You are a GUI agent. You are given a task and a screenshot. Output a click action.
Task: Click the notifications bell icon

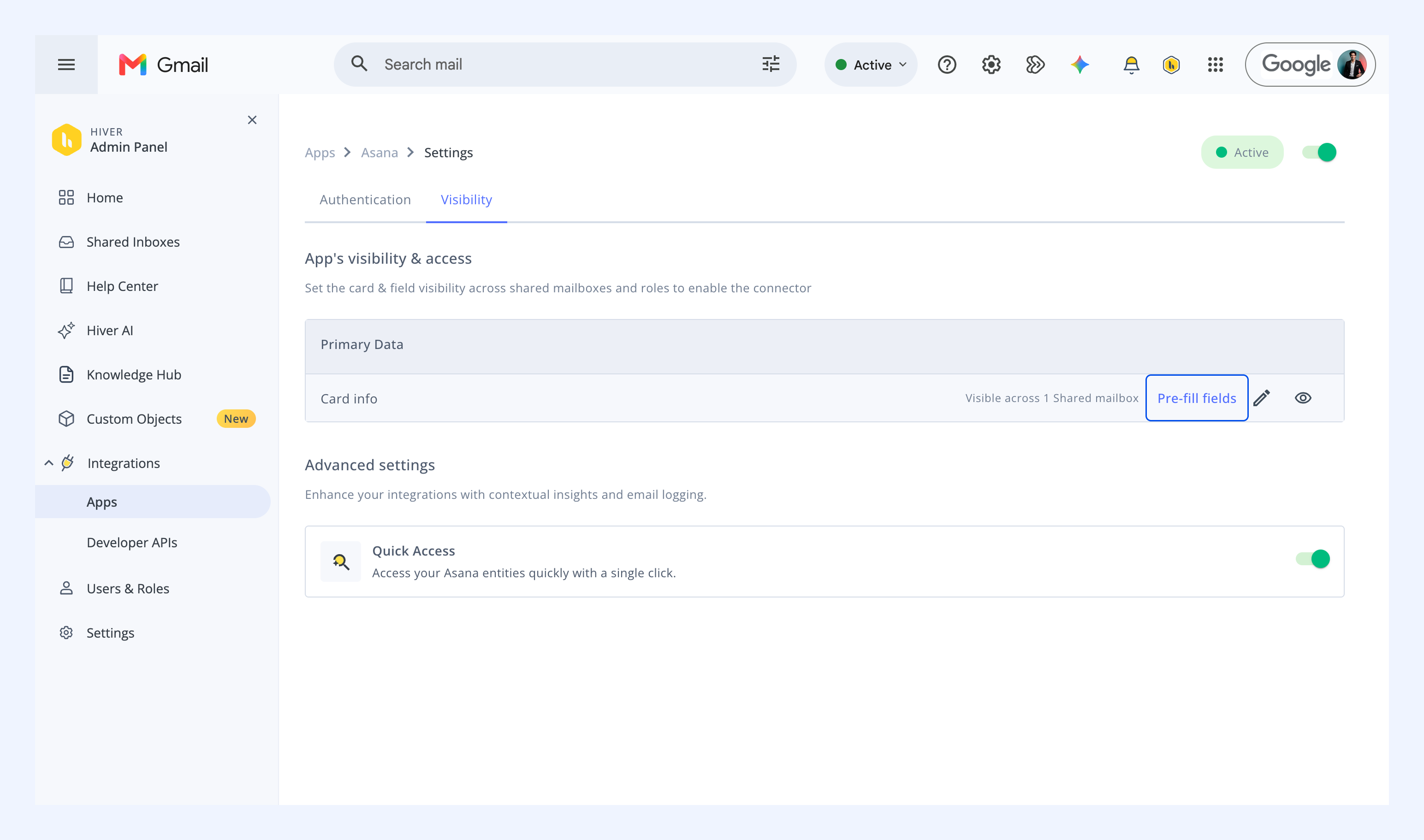tap(1131, 65)
